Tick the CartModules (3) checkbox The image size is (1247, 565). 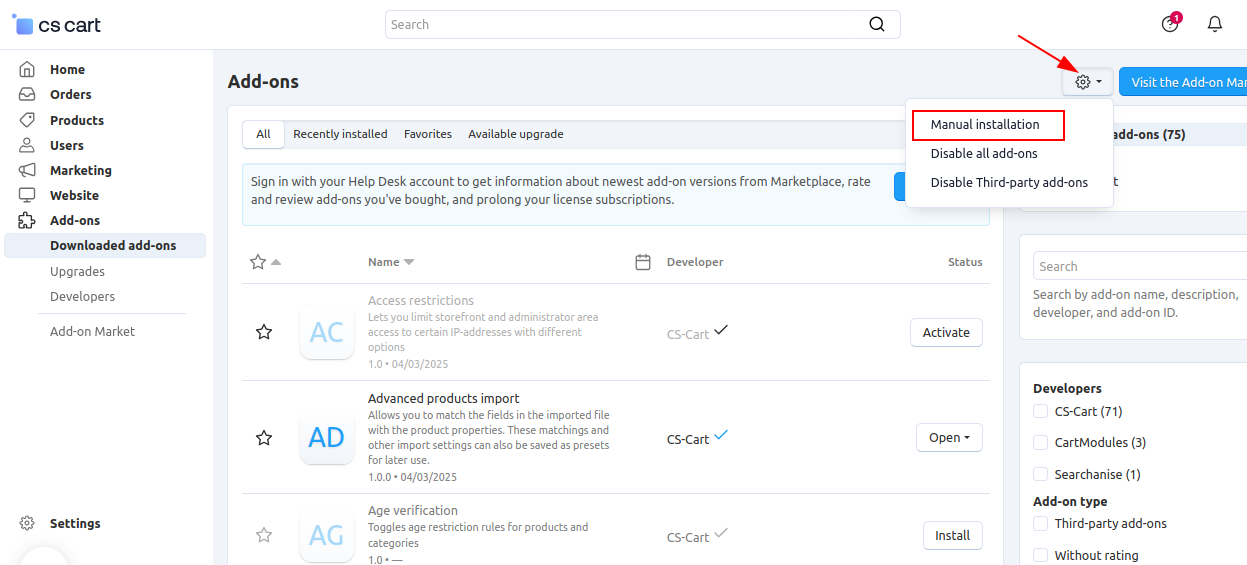(1041, 442)
